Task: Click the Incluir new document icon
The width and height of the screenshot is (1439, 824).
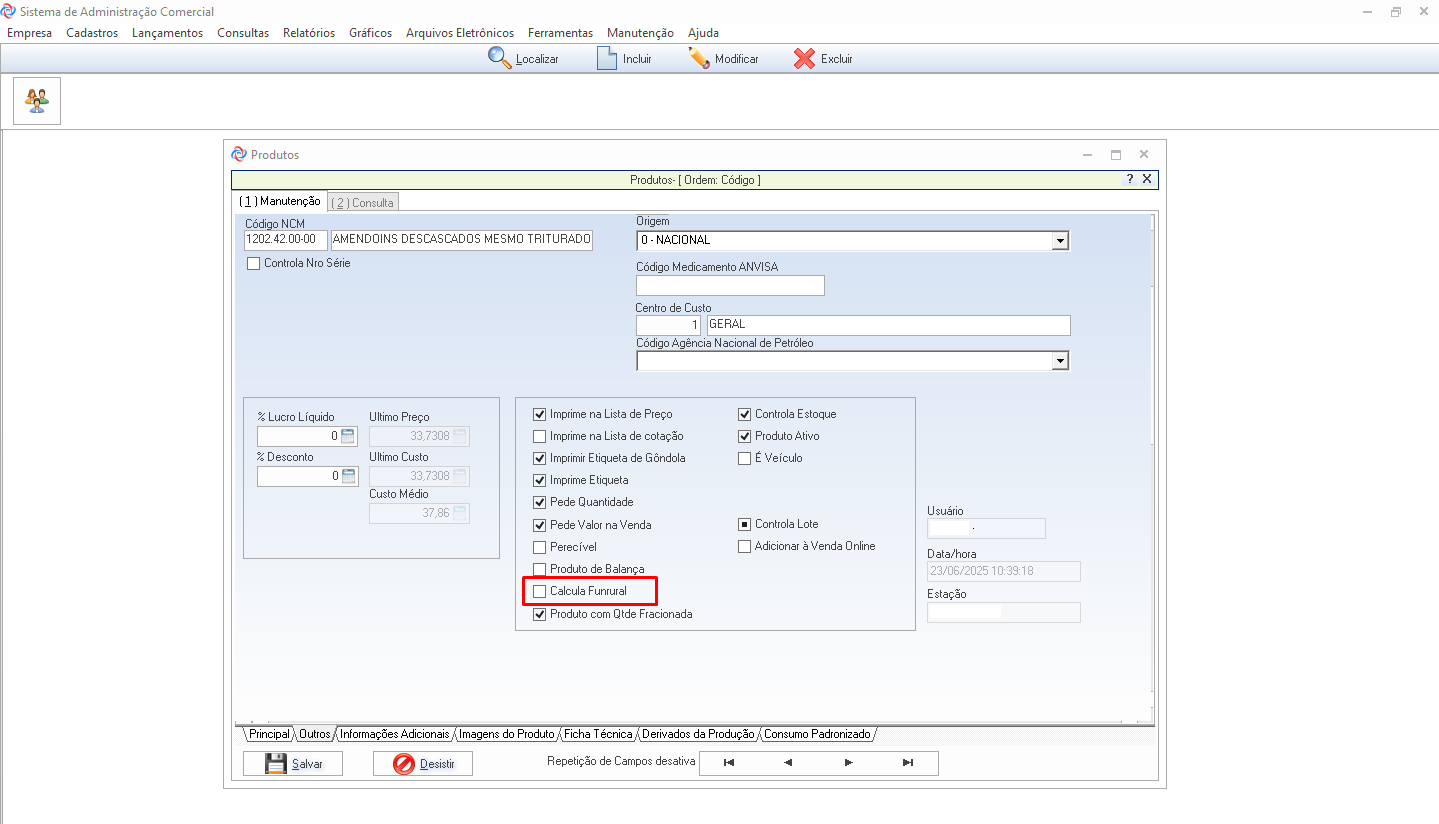Action: 606,58
